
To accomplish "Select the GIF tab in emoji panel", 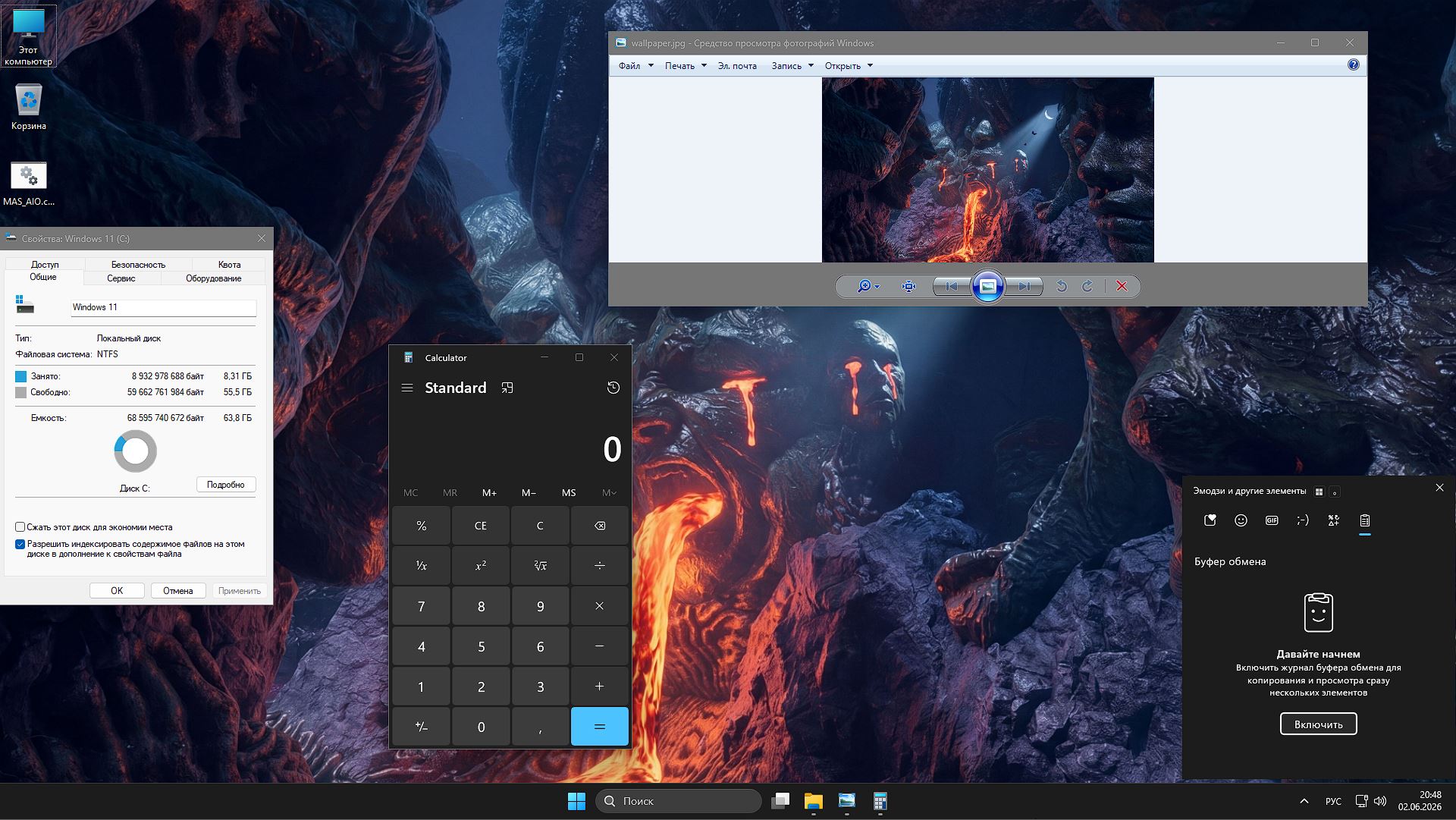I will coord(1272,520).
